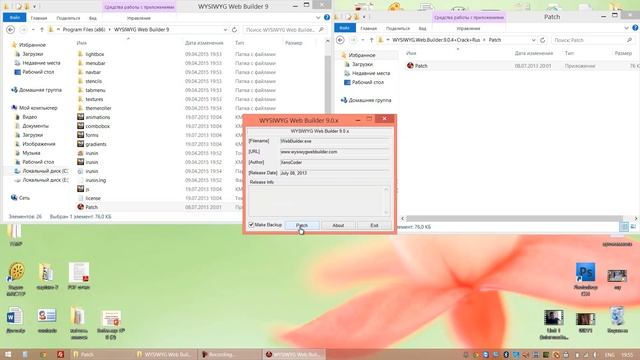The width and height of the screenshot is (640, 360).
Task: Open address bar dropdown in the Patch window
Action: tap(533, 40)
